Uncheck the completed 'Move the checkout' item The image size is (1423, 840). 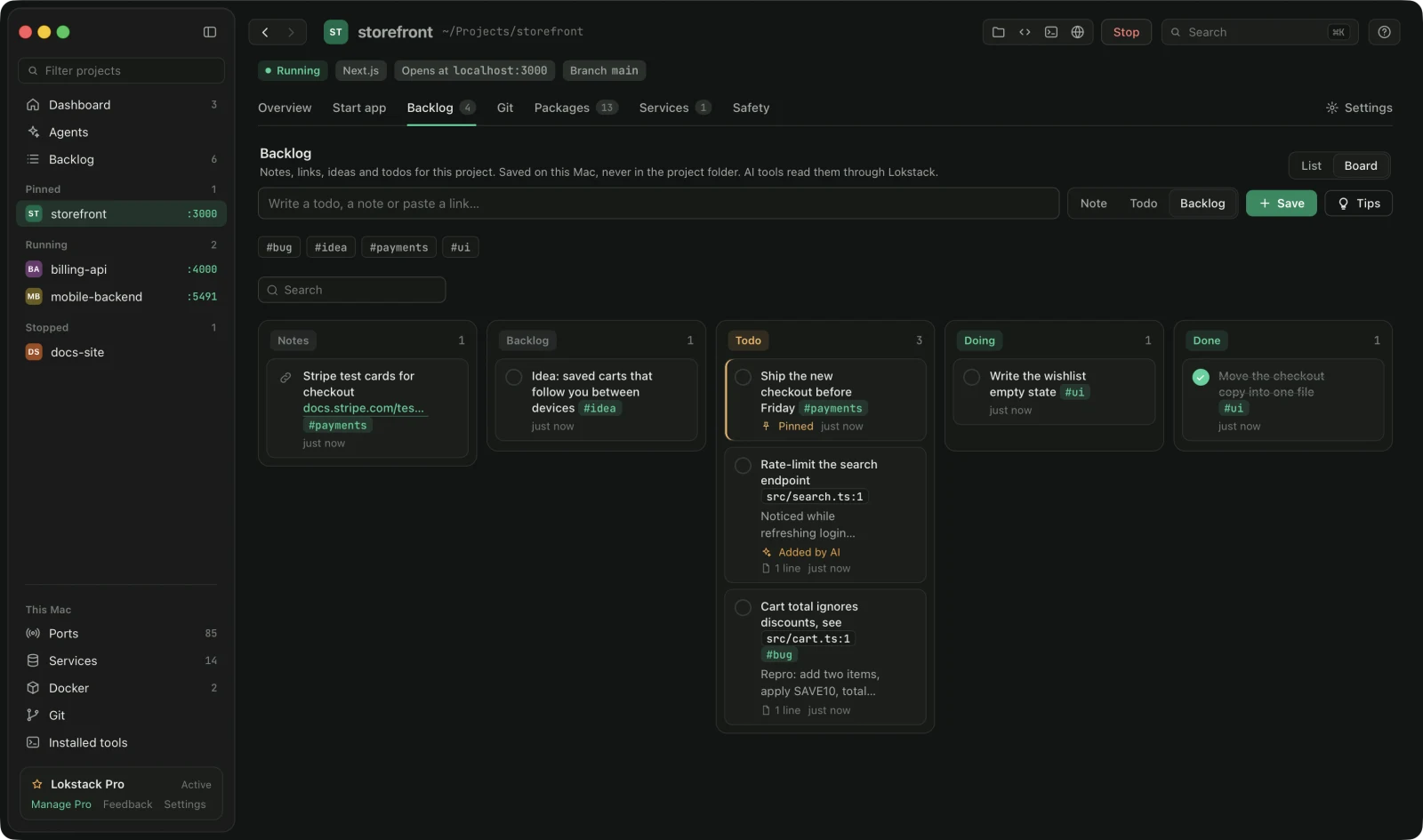click(x=1201, y=377)
